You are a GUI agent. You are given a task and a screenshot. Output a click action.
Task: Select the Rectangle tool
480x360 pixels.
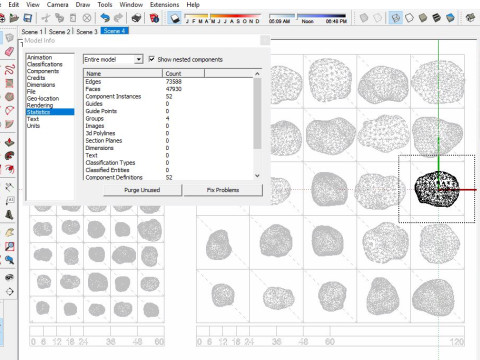tap(9, 83)
